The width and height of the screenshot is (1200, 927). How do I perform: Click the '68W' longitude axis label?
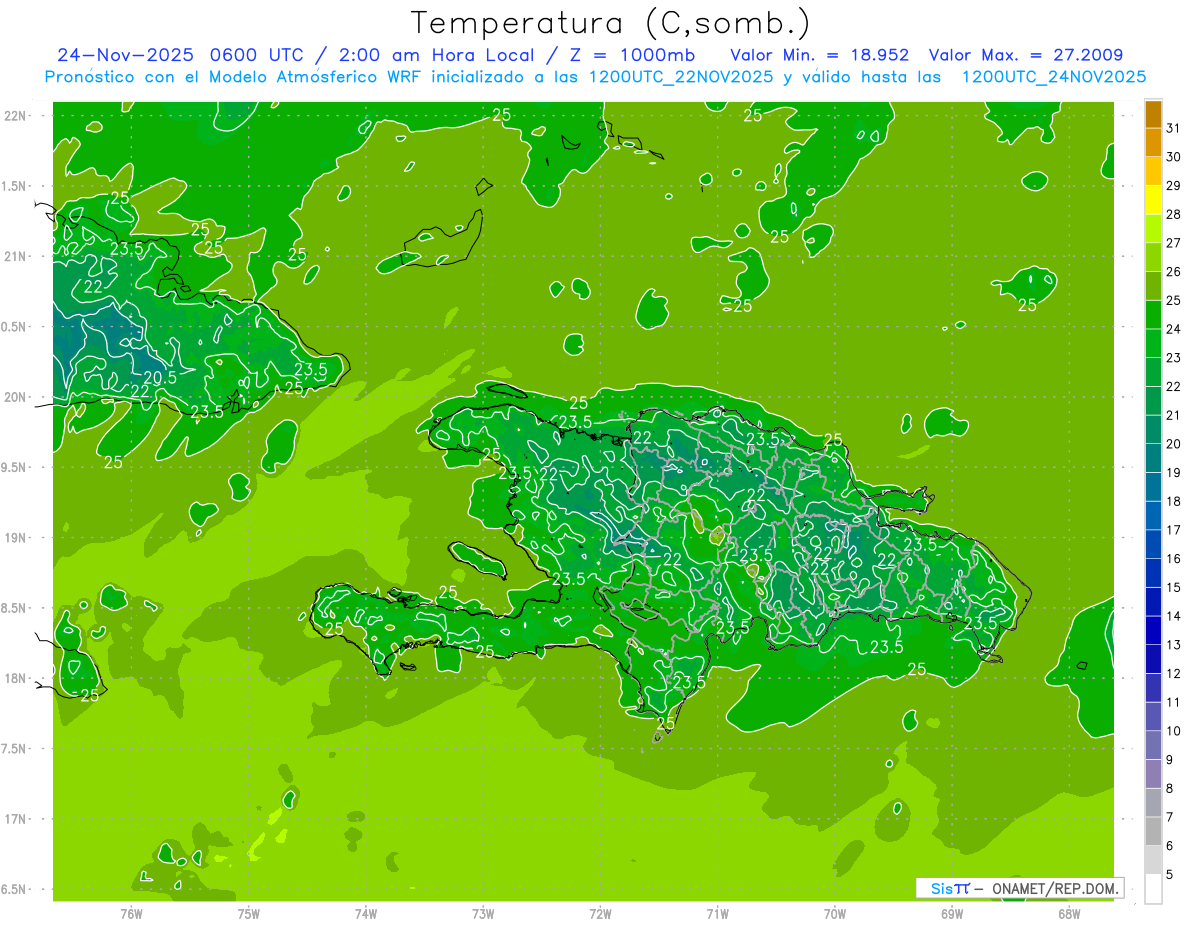(x=1069, y=914)
